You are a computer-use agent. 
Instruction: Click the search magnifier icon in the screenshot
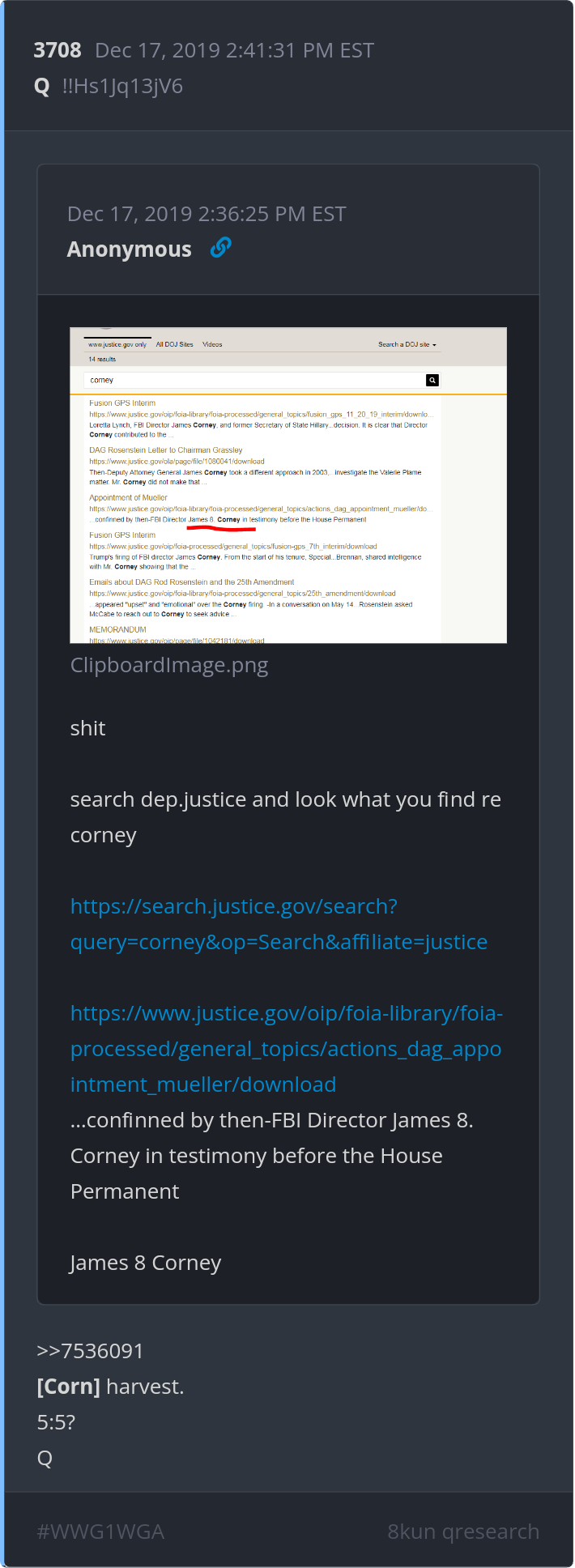pos(432,380)
